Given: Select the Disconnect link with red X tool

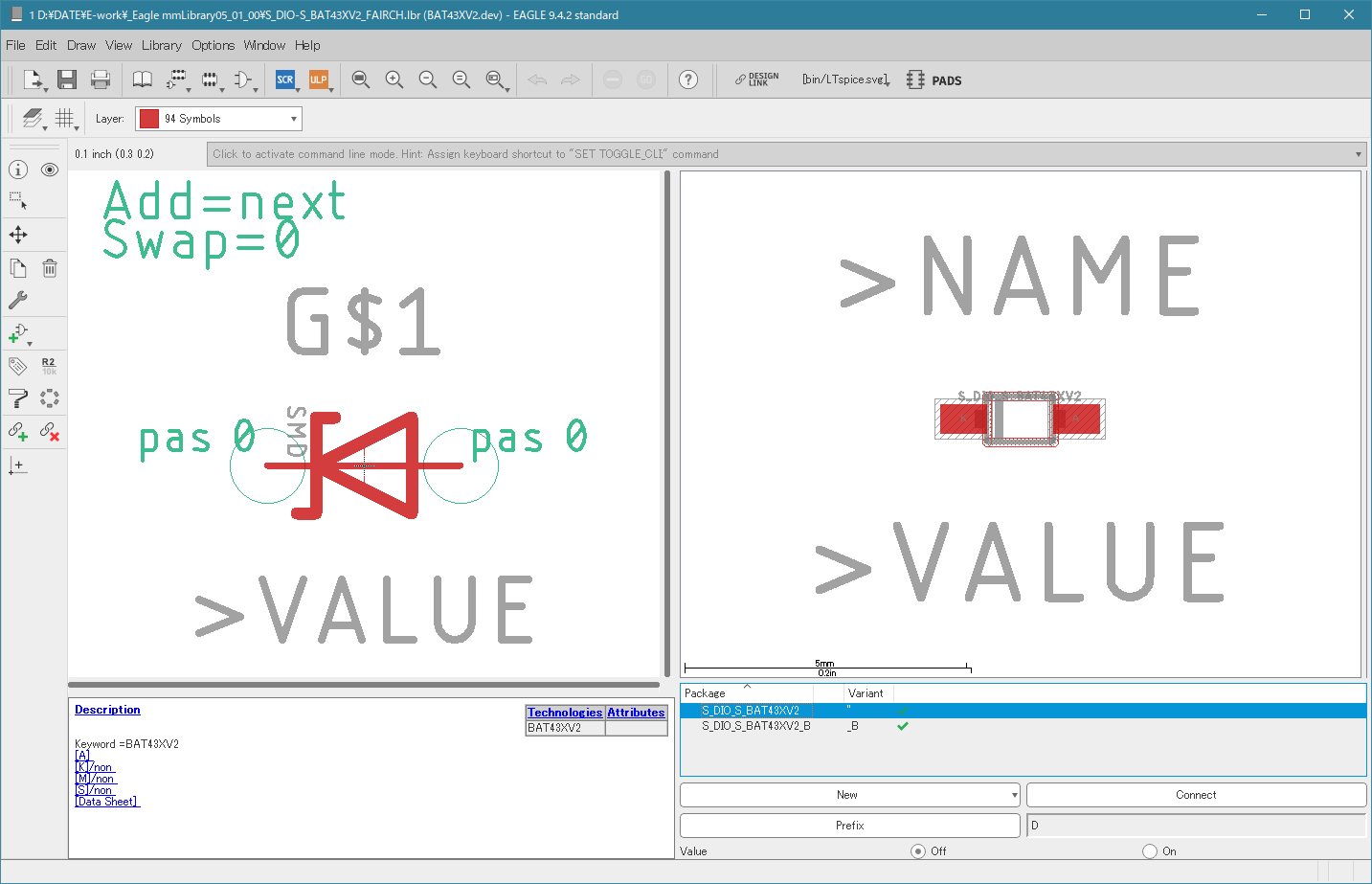Looking at the screenshot, I should point(50,432).
